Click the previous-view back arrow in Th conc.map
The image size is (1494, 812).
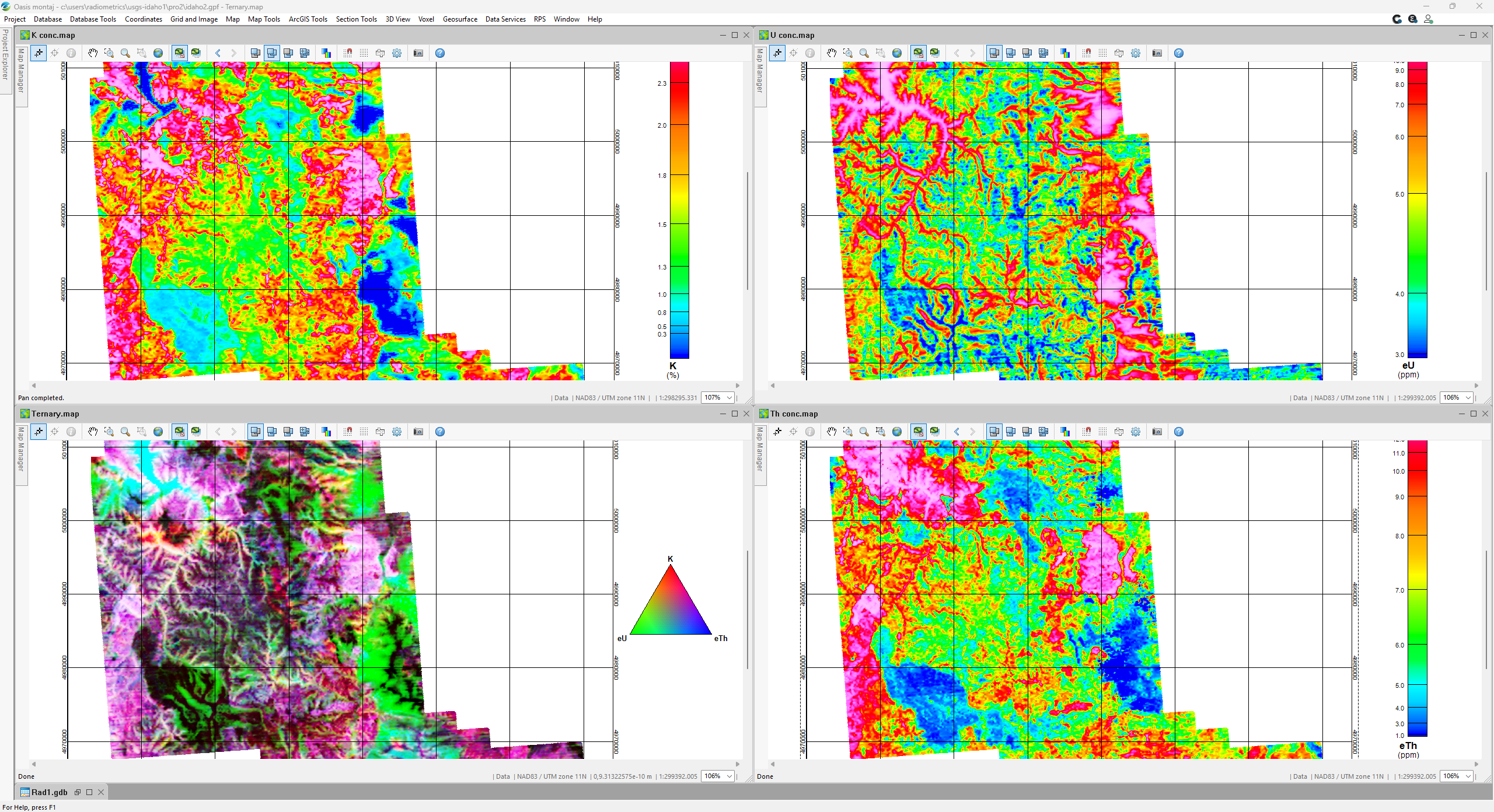[956, 432]
